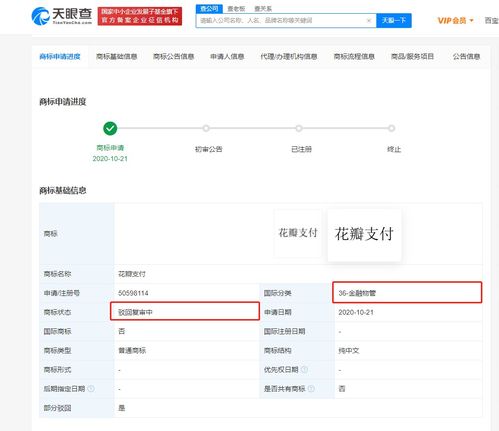Switch to 申请人信息 tab
499x431 pixels.
click(227, 57)
